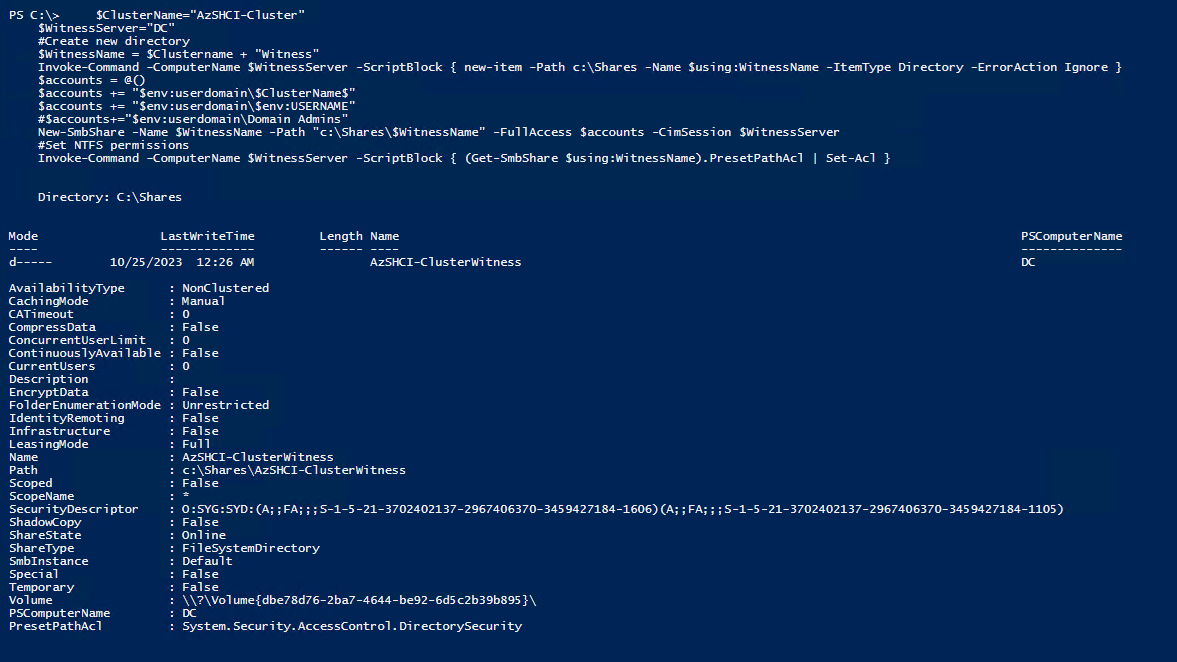Viewport: 1177px width, 662px height.
Task: Click the NonClustered AvailabilityType value
Action: [225, 288]
